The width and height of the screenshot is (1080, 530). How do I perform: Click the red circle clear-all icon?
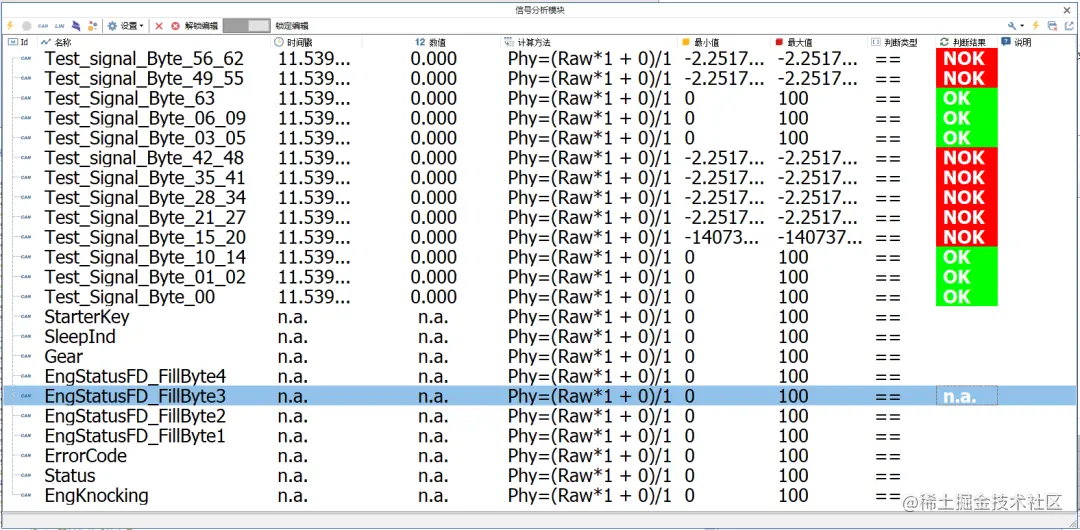pos(176,26)
